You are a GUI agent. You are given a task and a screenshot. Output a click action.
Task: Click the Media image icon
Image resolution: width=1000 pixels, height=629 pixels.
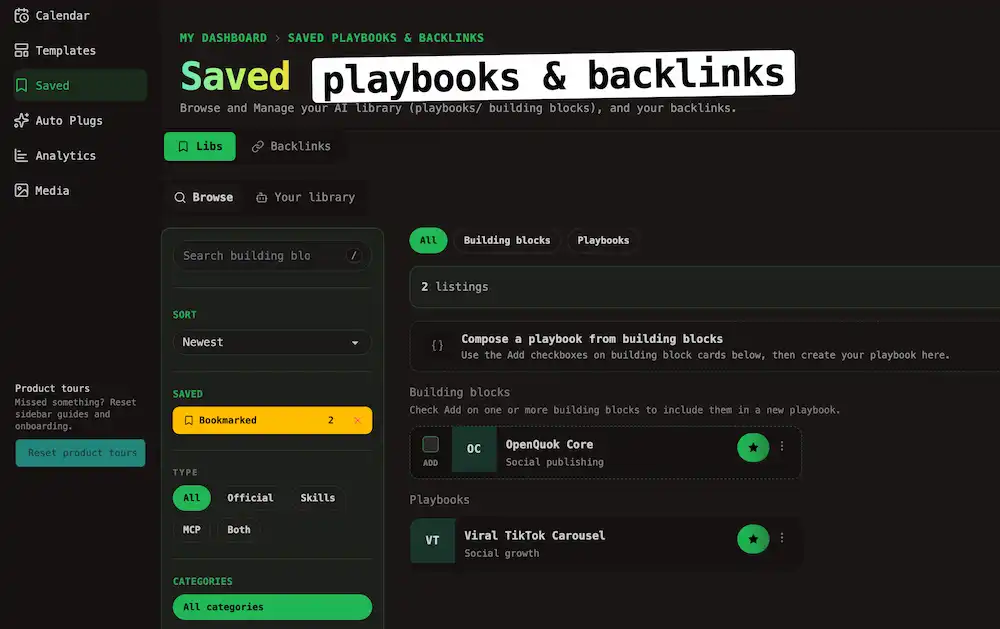[22, 191]
